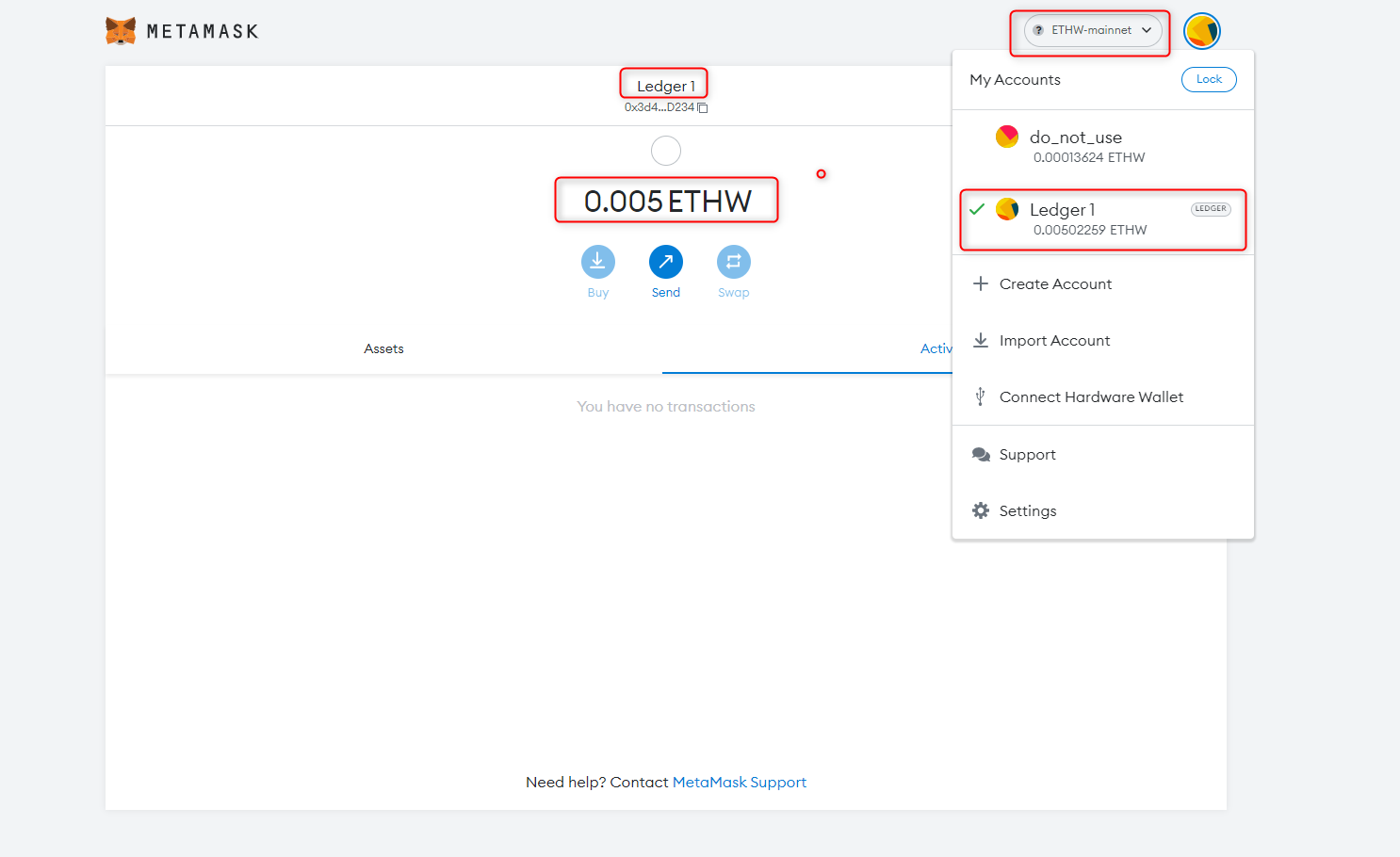Click the ETHW token circle icon
Viewport: 1400px width, 857px height.
coord(665,151)
